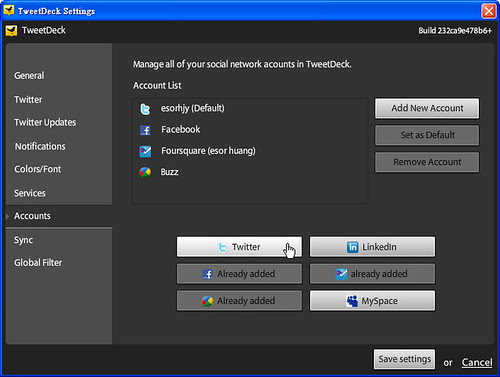Click the Set as Default button
Viewport: 500px width, 377px height.
427,135
